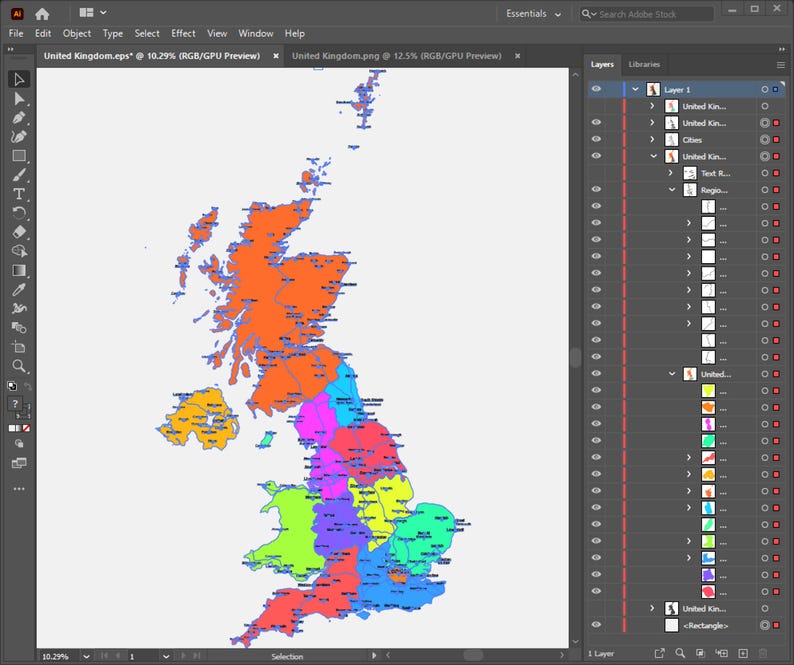This screenshot has height=665, width=794.
Task: Click in Search Adobe Stock field
Action: [647, 14]
